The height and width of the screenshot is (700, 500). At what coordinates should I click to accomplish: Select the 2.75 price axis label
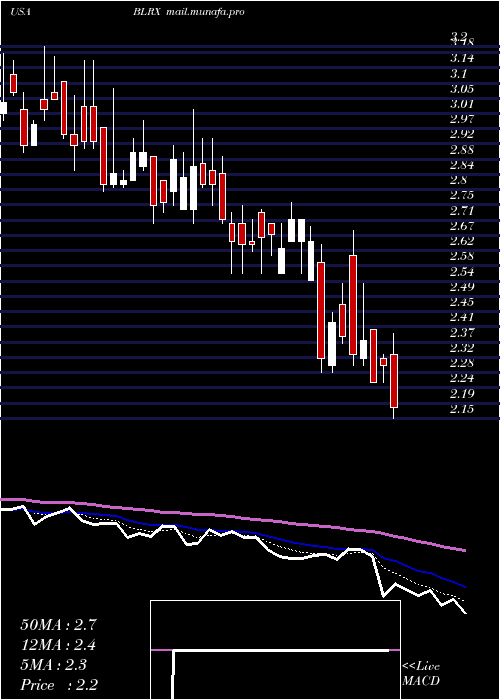(x=462, y=196)
